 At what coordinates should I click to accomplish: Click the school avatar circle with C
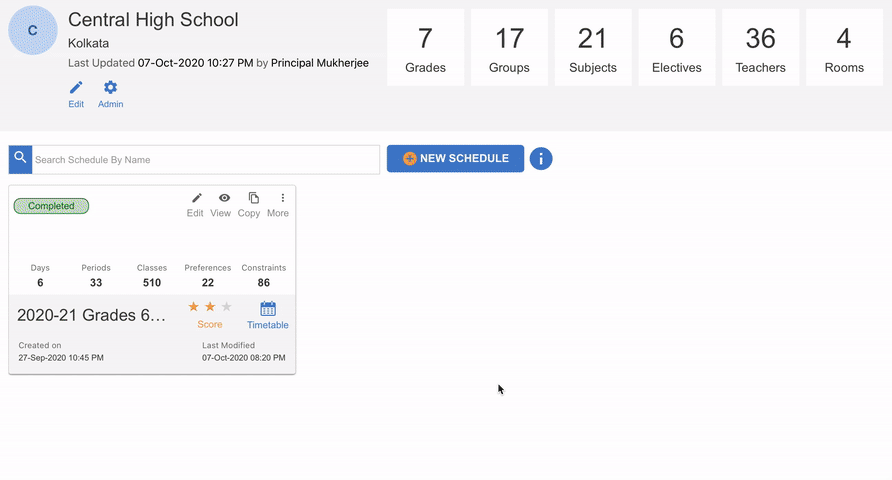click(33, 31)
